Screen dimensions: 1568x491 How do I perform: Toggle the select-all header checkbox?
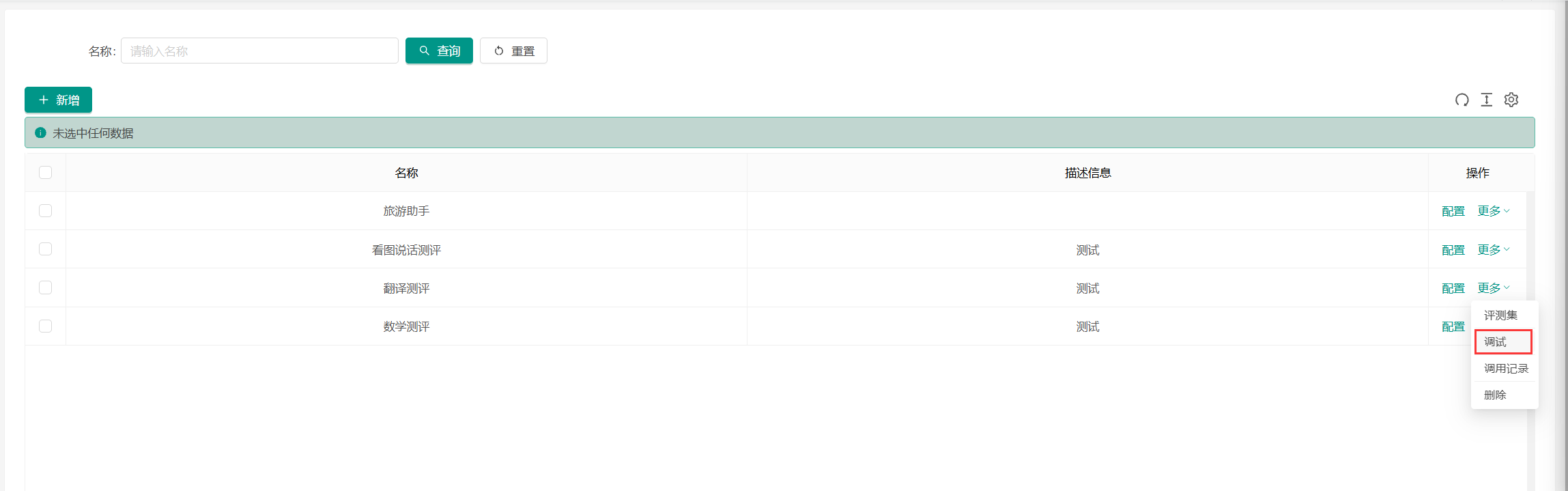point(46,172)
